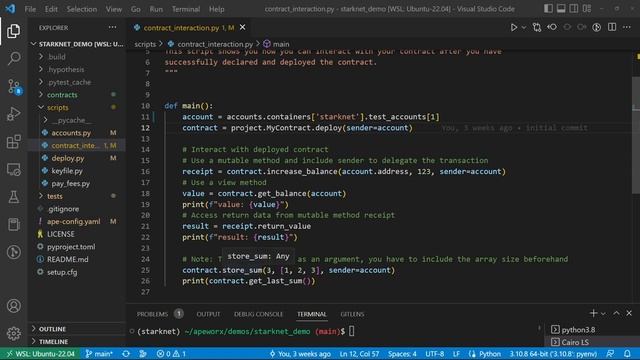Switch to GITLENS panel tab
Screen dimensions: 640x360
(x=352, y=314)
